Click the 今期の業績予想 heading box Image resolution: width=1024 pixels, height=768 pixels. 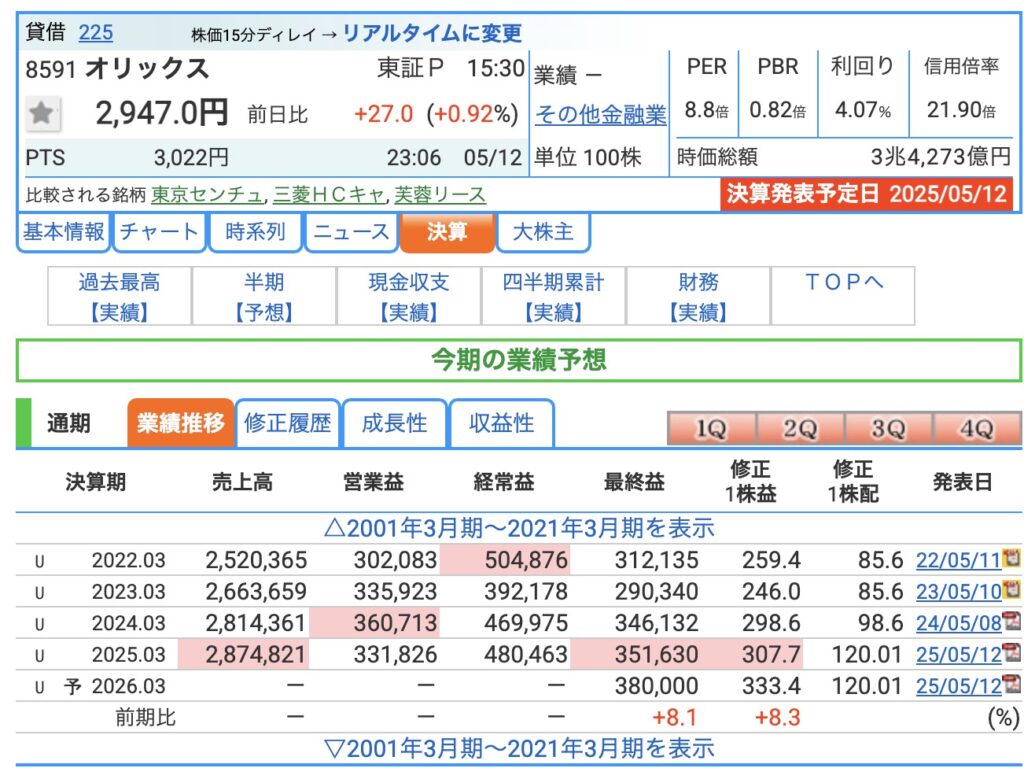(519, 360)
